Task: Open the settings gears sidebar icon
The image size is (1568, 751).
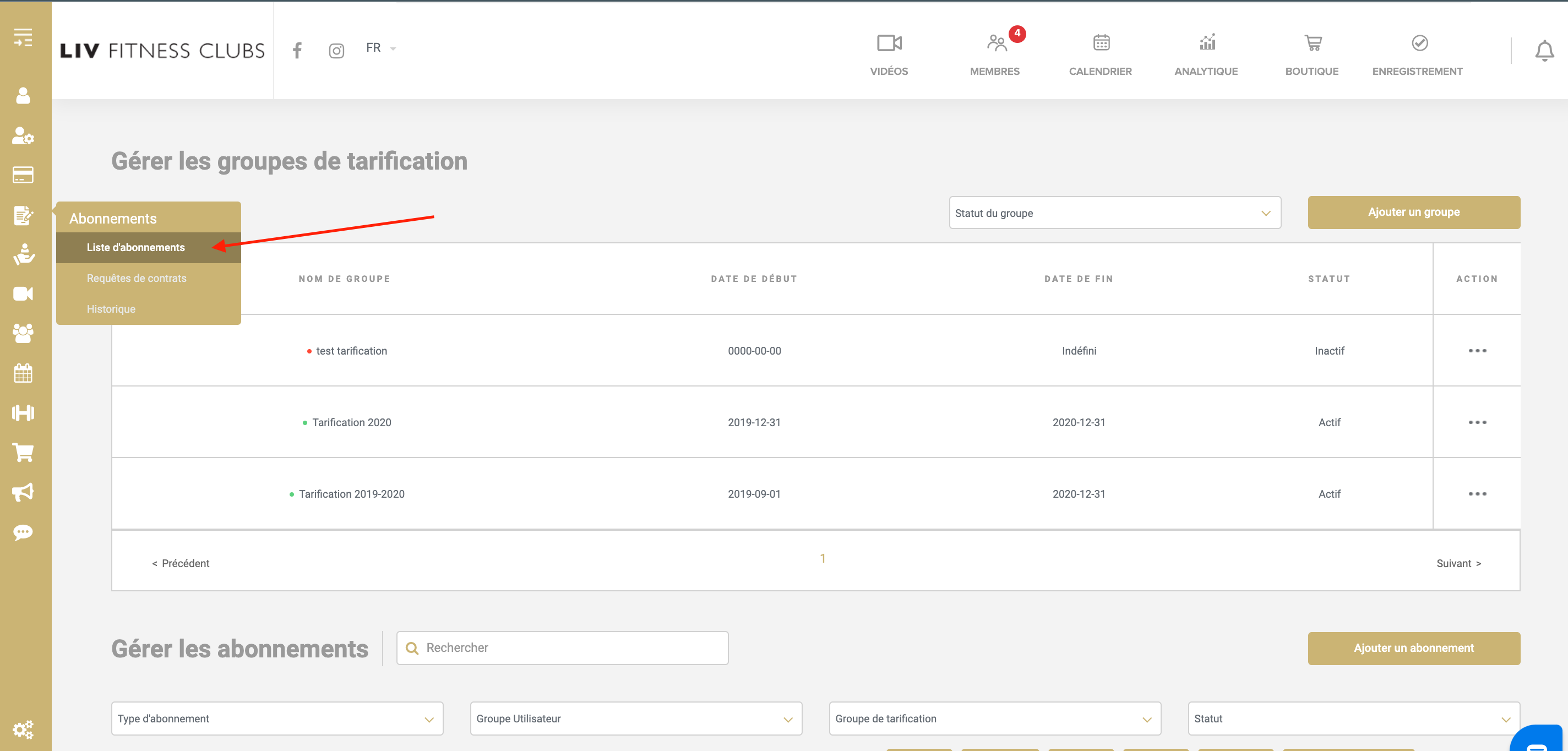Action: point(23,729)
